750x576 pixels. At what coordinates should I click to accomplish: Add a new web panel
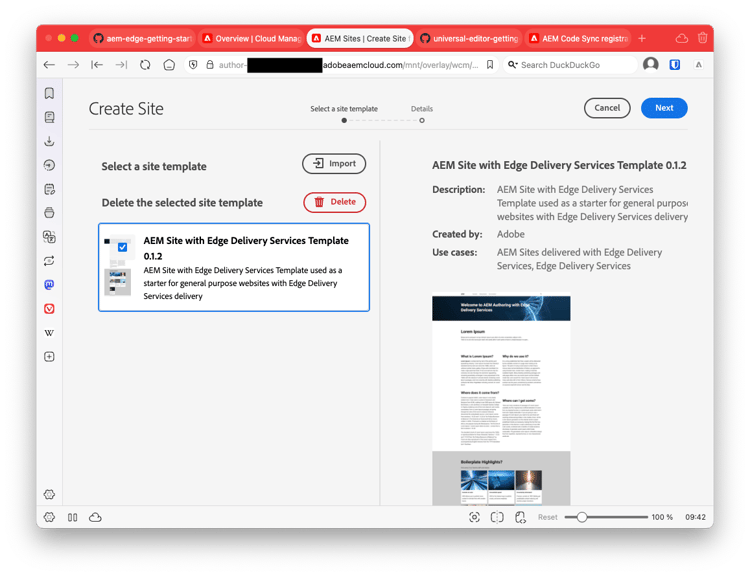[49, 356]
